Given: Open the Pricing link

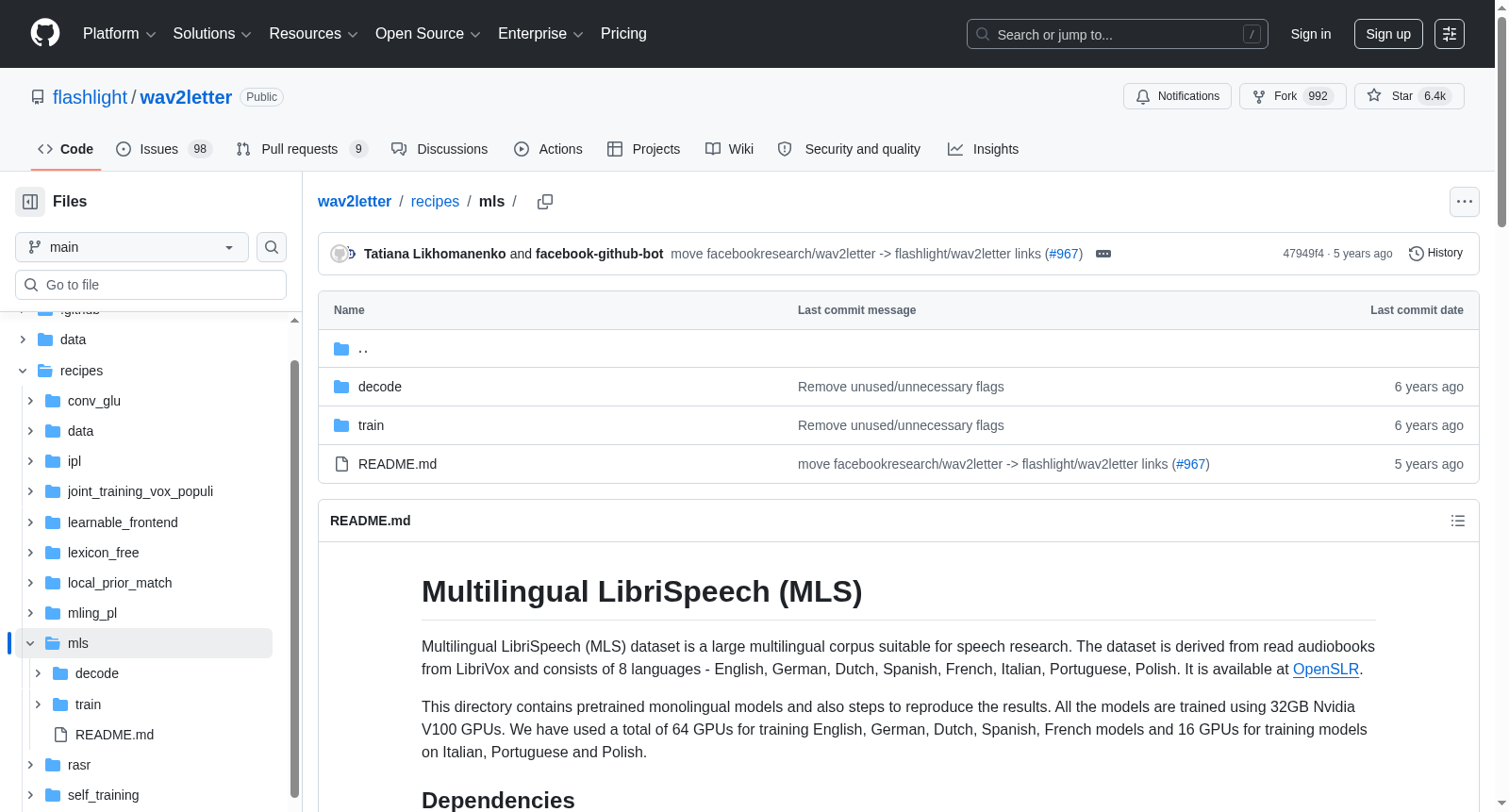Looking at the screenshot, I should tap(623, 34).
